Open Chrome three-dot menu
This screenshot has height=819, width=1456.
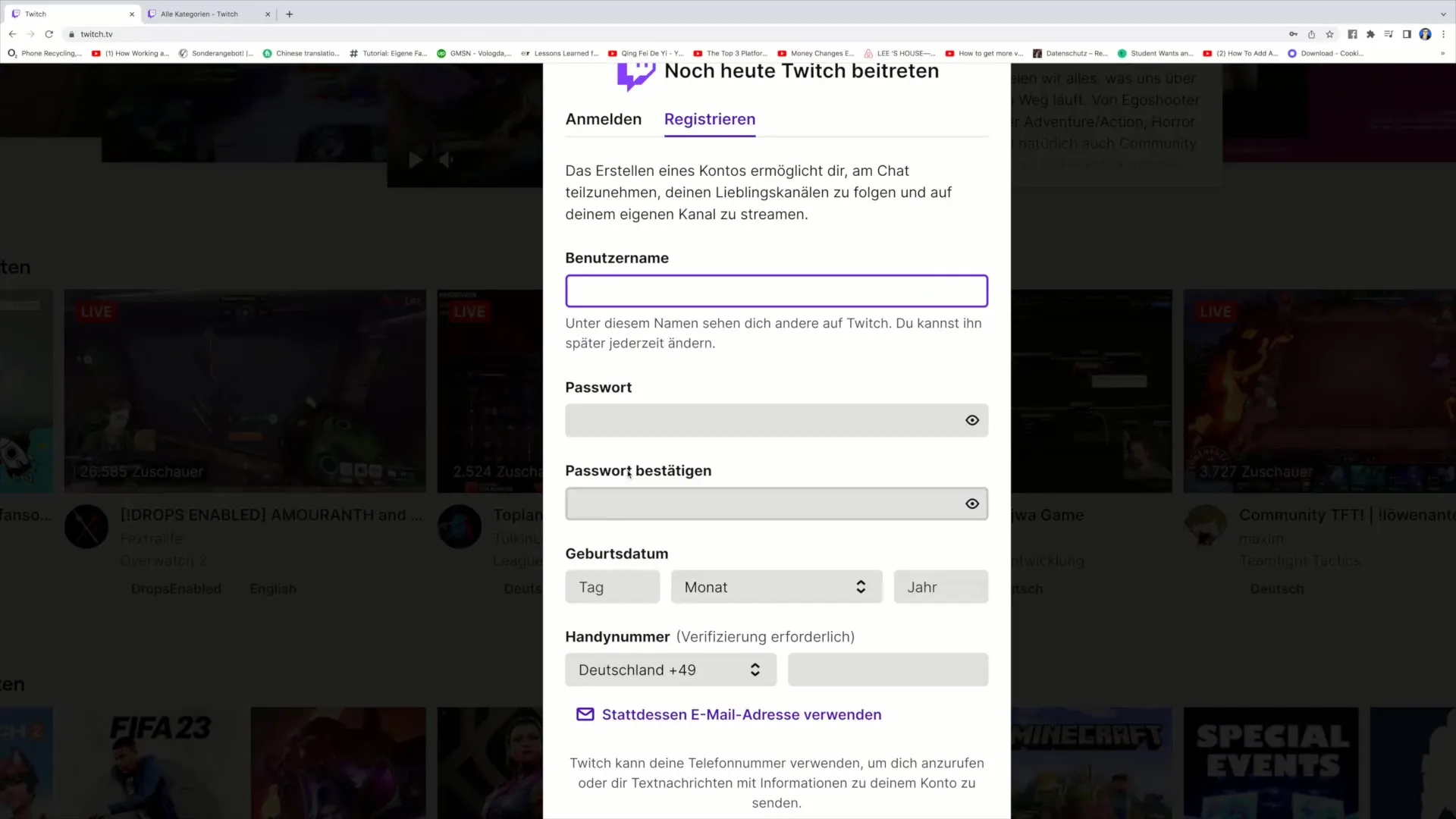tap(1443, 34)
